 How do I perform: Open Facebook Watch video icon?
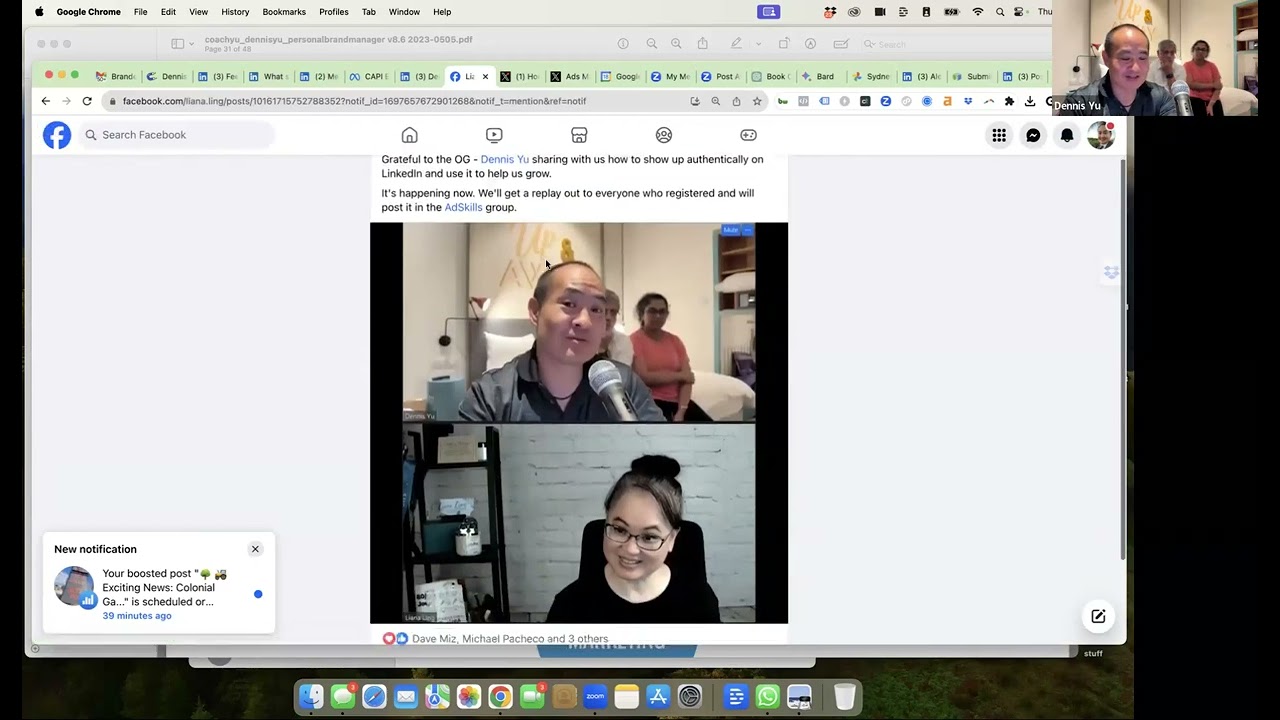494,135
